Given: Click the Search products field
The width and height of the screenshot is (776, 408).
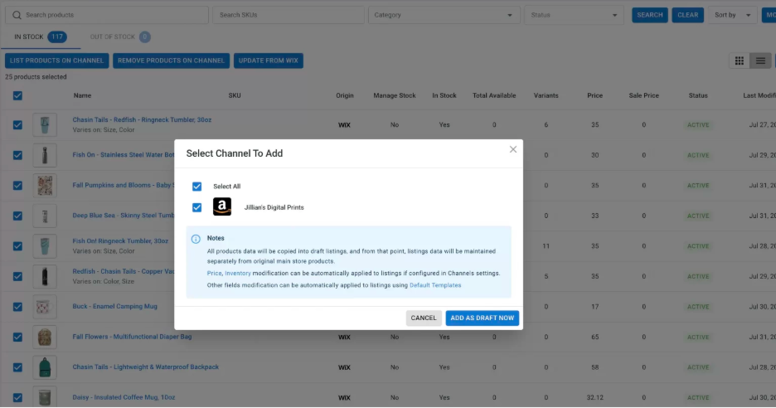Looking at the screenshot, I should point(107,15).
